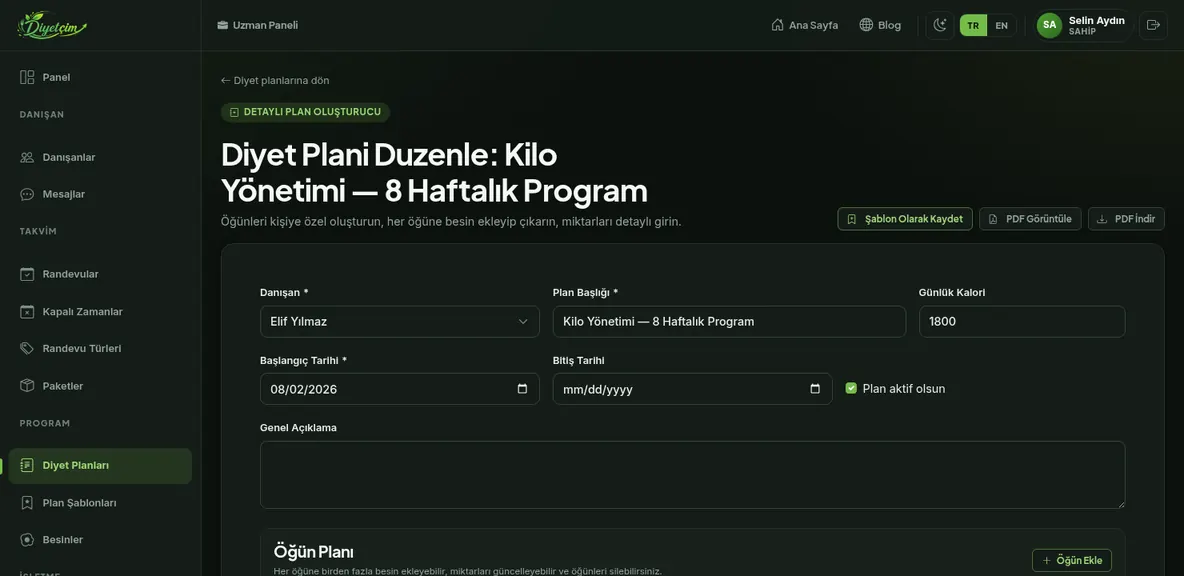Click the Plan Şablonları bookmark icon
This screenshot has height=576, width=1184.
click(x=27, y=503)
